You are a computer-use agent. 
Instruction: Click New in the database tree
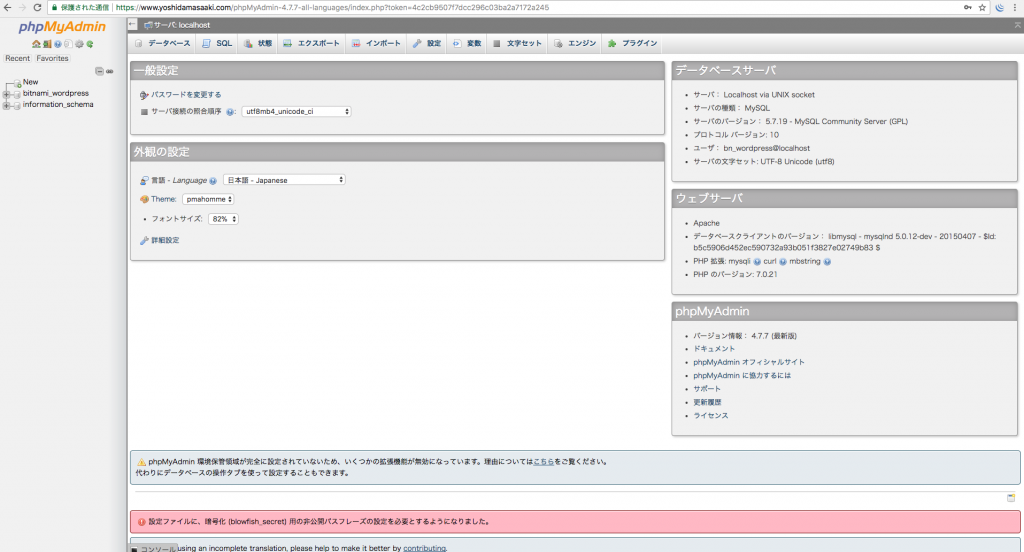click(30, 82)
